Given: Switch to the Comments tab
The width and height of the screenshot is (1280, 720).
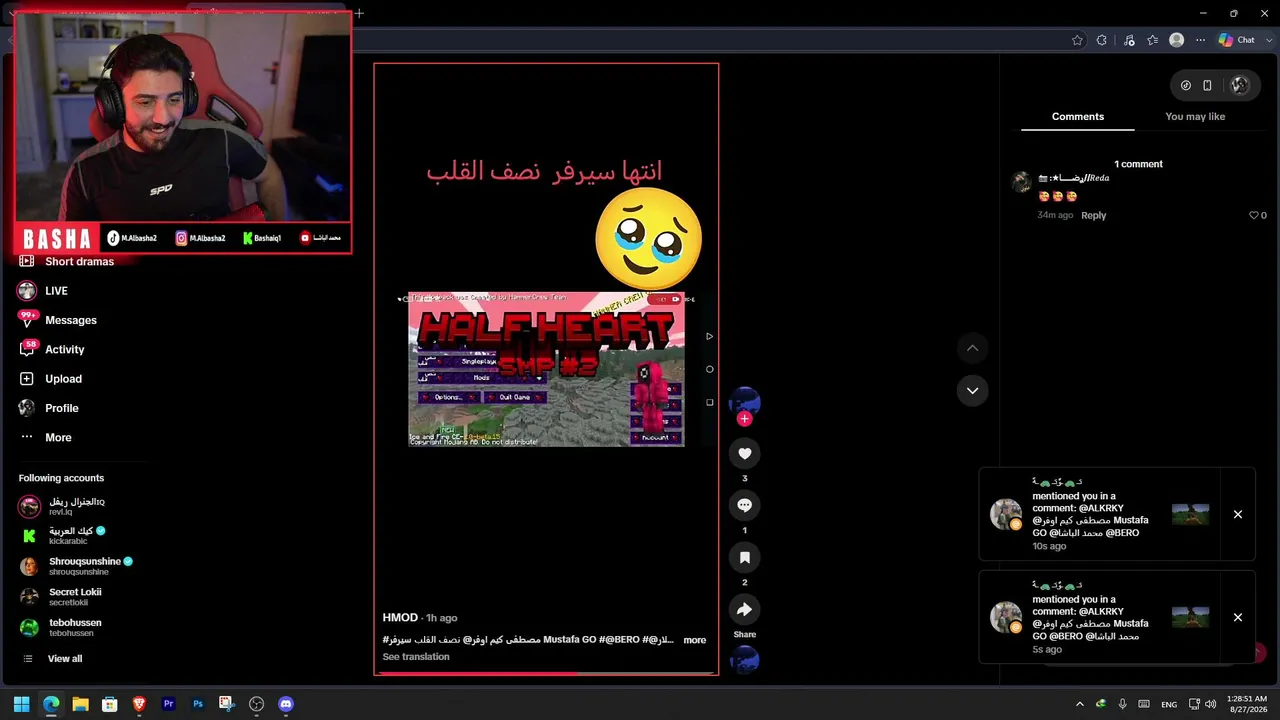Looking at the screenshot, I should (x=1078, y=117).
